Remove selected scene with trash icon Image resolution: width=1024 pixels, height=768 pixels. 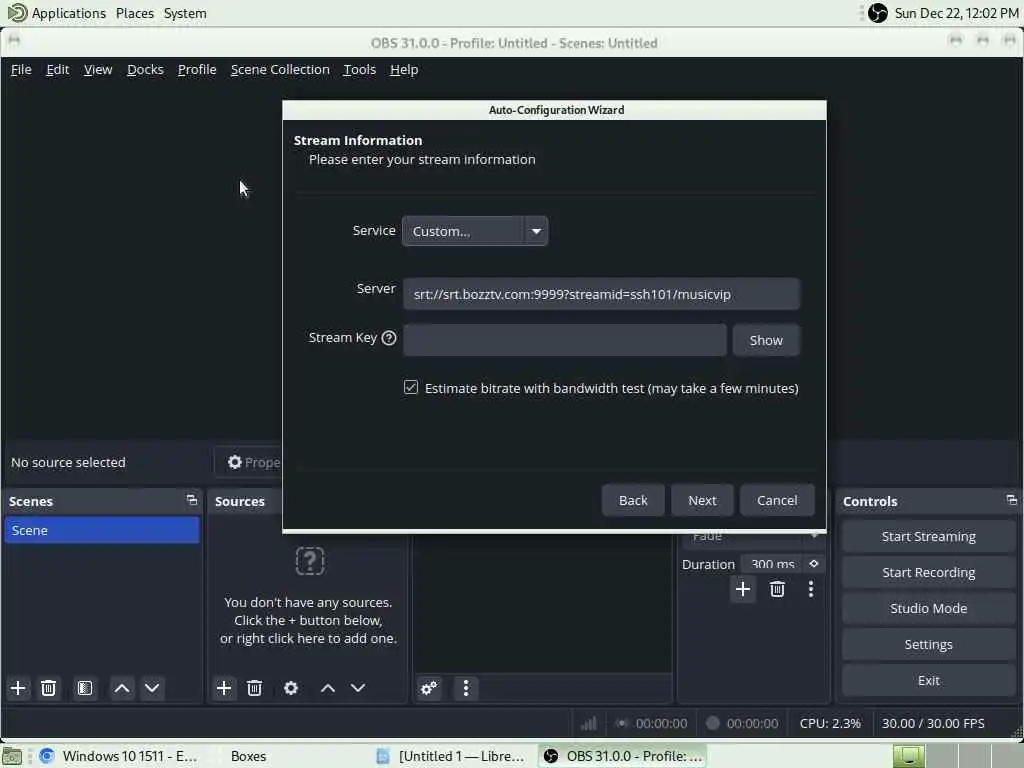coord(48,688)
